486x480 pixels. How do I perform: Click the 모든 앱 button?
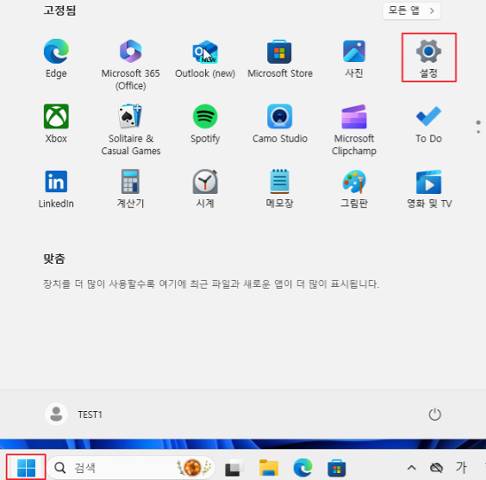pyautogui.click(x=411, y=11)
